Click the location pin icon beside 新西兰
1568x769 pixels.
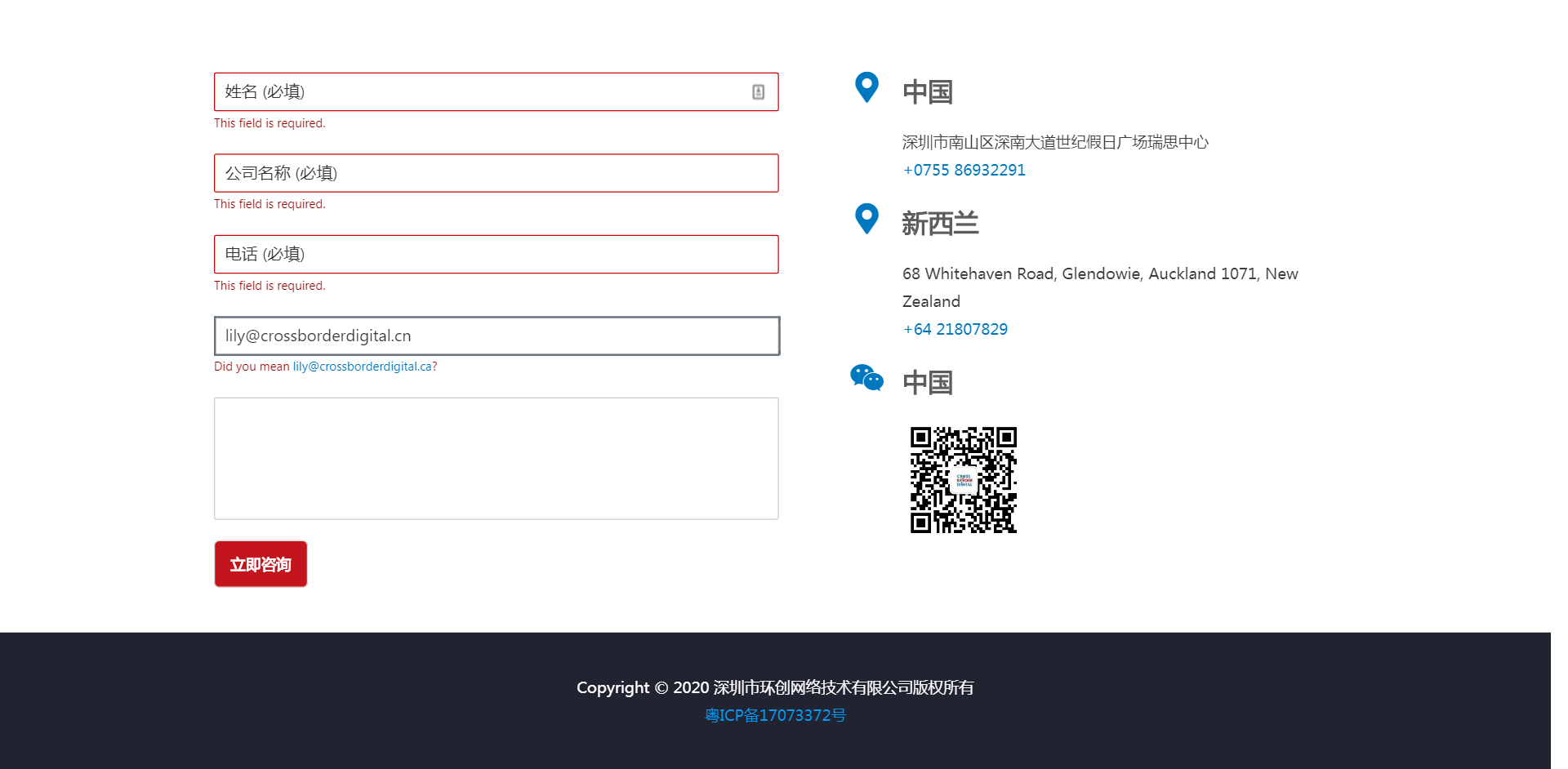coord(866,219)
